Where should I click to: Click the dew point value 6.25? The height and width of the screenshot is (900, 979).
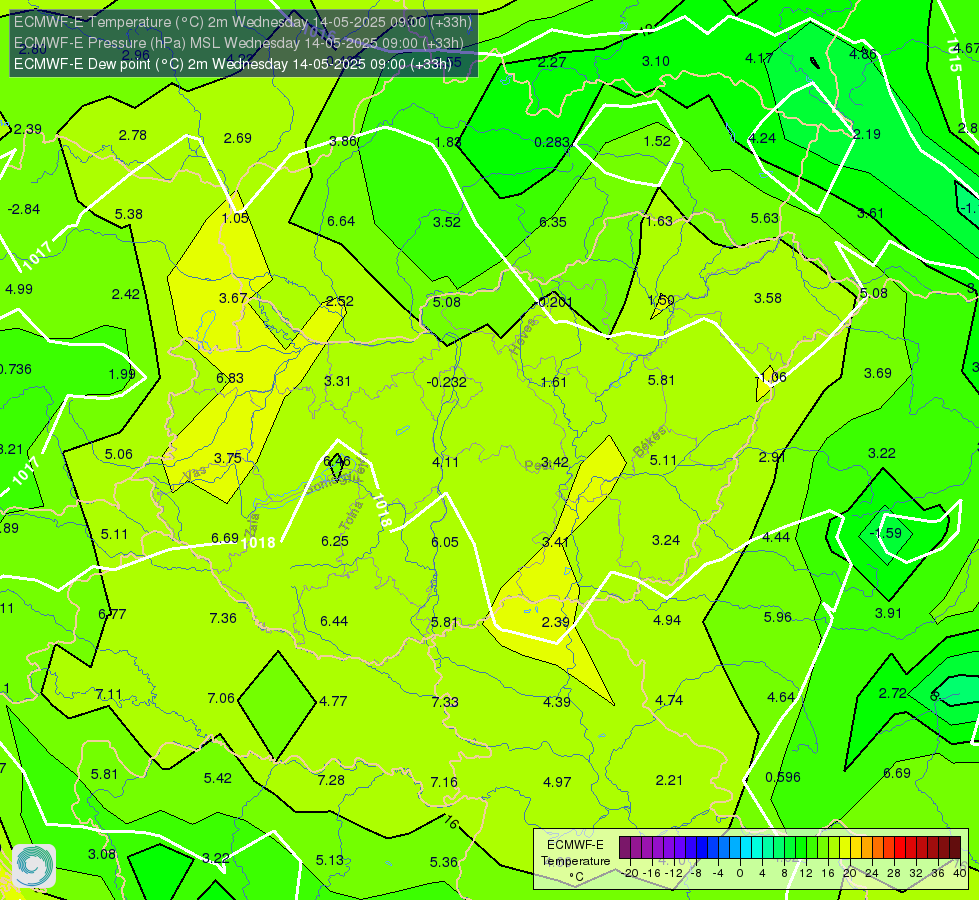335,541
